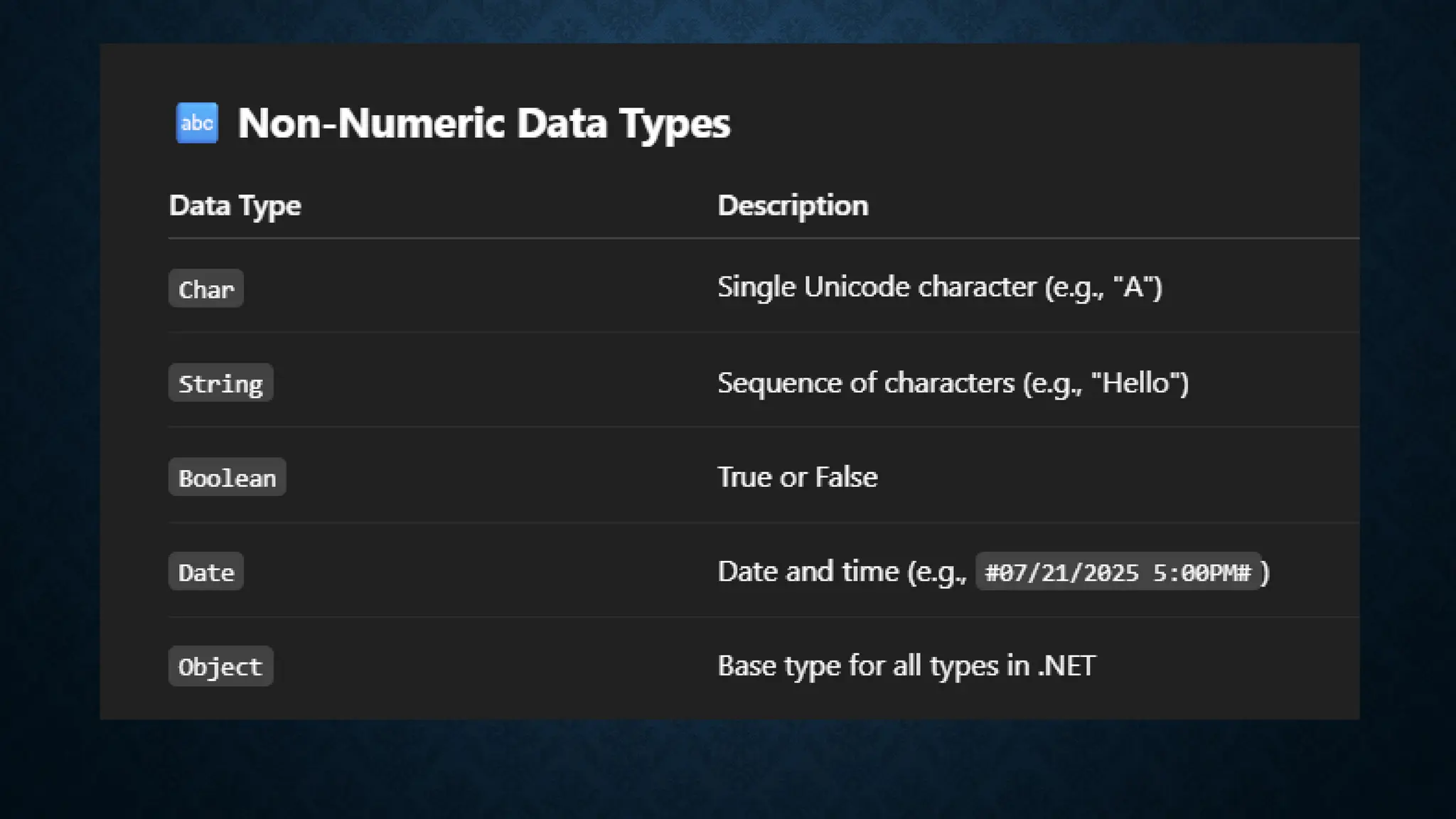Viewport: 1456px width, 819px height.
Task: Click the Date type badge
Action: pyautogui.click(x=206, y=572)
